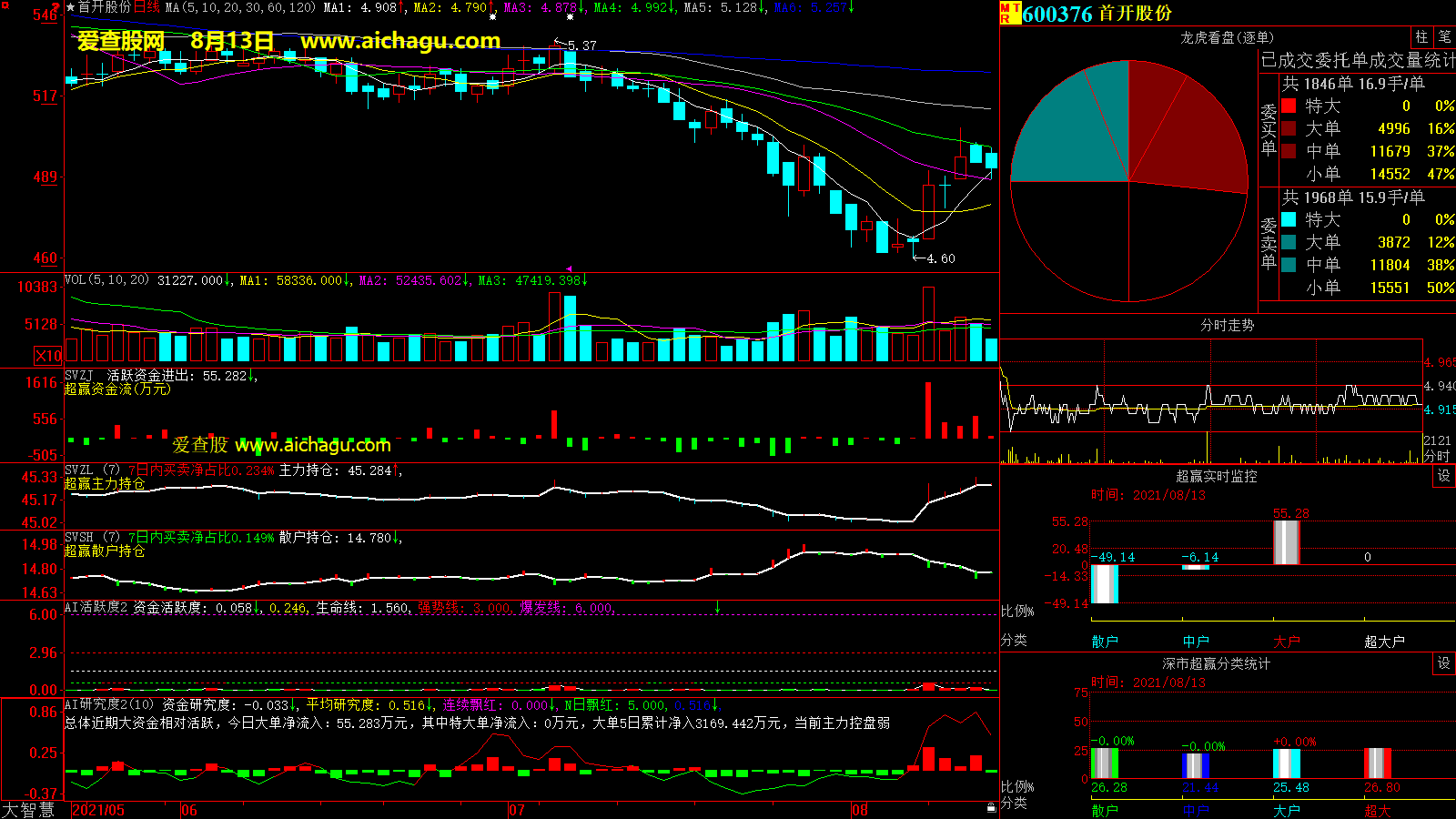Click the MTR badge beside stock code 600376

[x=1009, y=13]
